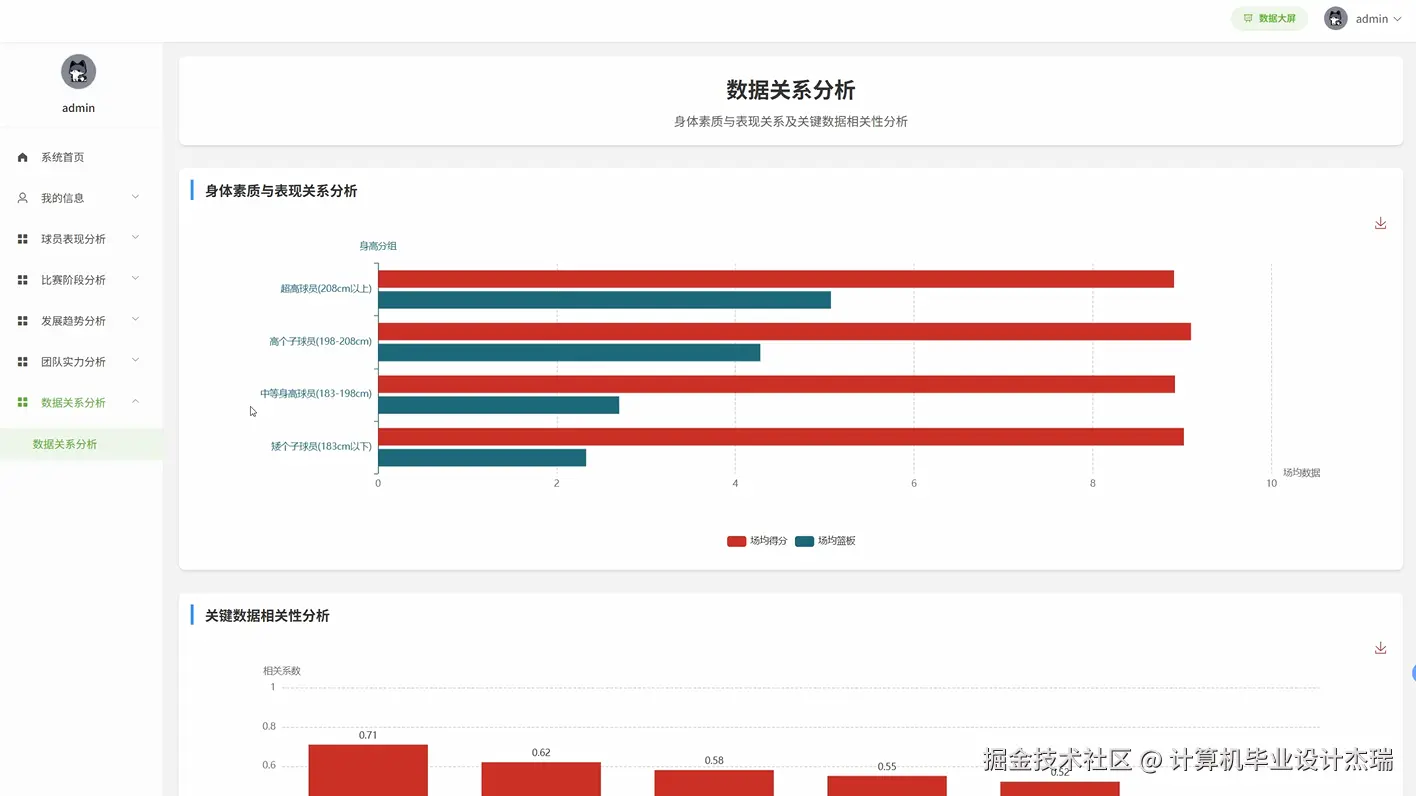The height and width of the screenshot is (796, 1416).
Task: Open the 系统首页 menu item
Action: [x=63, y=157]
